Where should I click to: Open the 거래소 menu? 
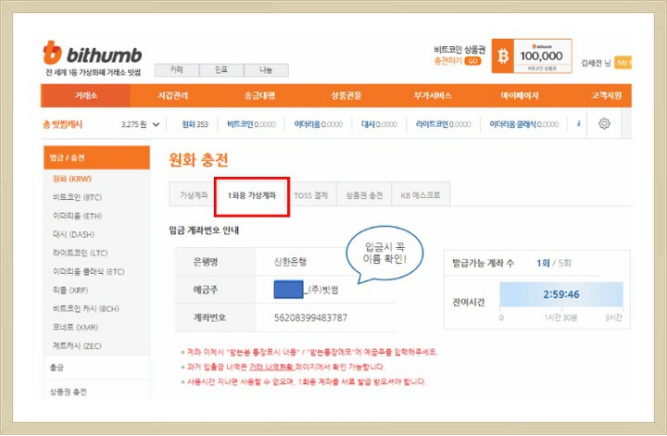click(86, 95)
